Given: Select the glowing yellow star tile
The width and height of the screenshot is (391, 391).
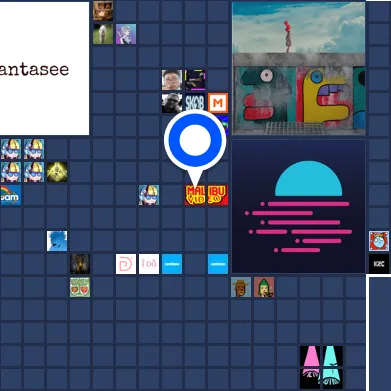Looking at the screenshot, I should [x=57, y=172].
